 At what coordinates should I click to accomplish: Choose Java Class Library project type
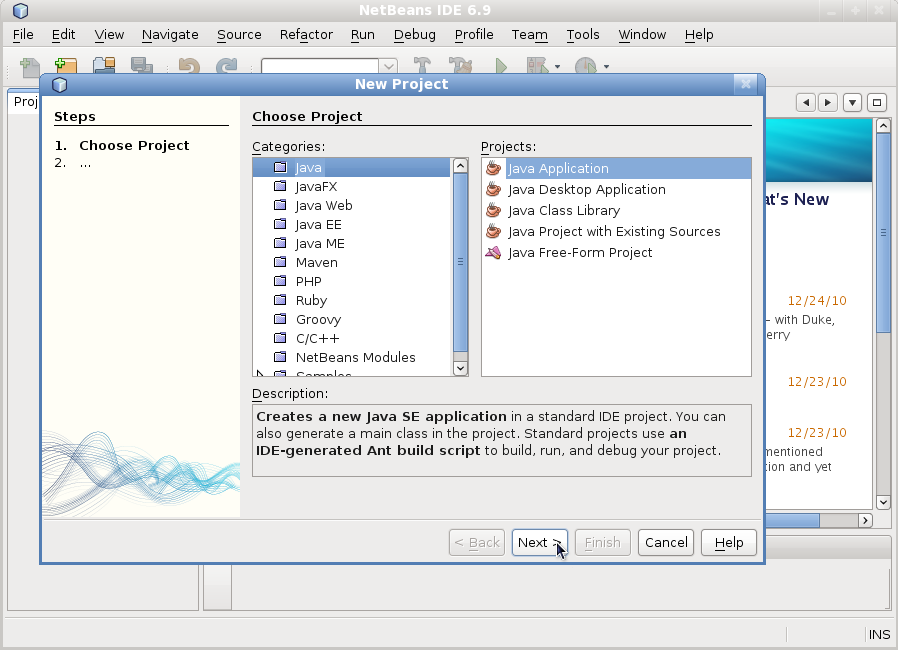pos(616,211)
